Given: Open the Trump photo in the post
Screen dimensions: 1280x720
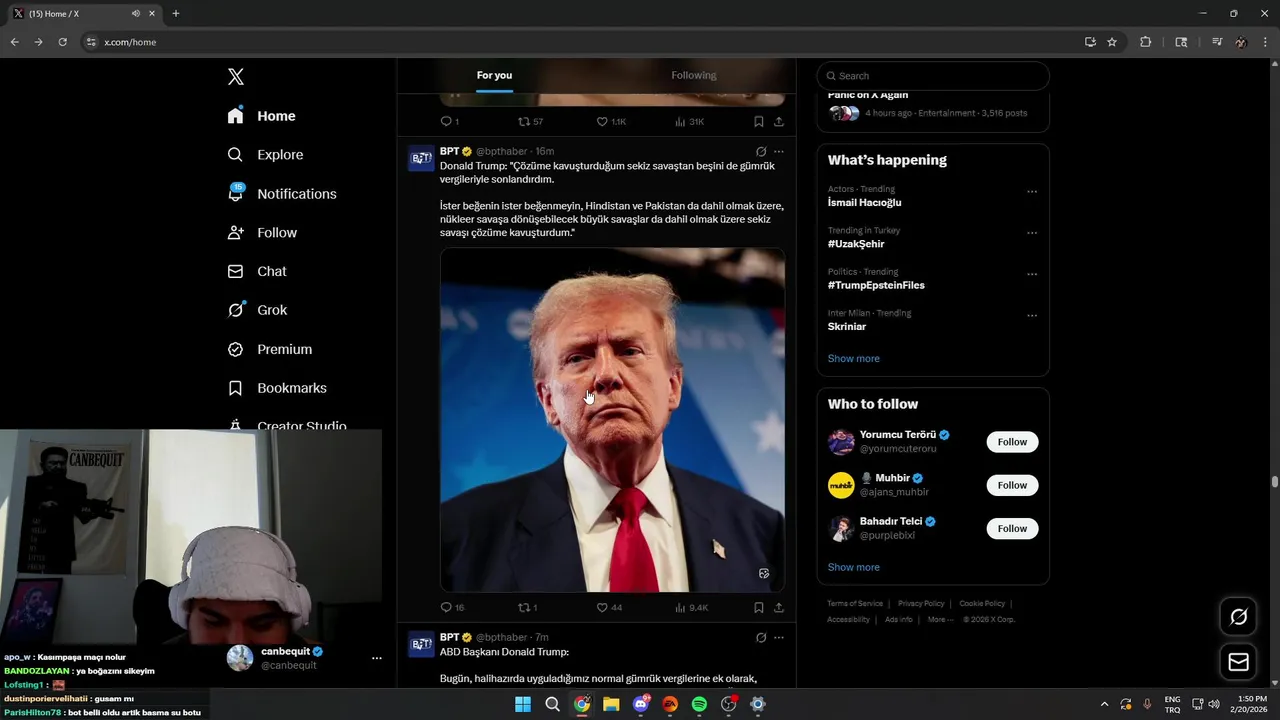Looking at the screenshot, I should coord(612,420).
